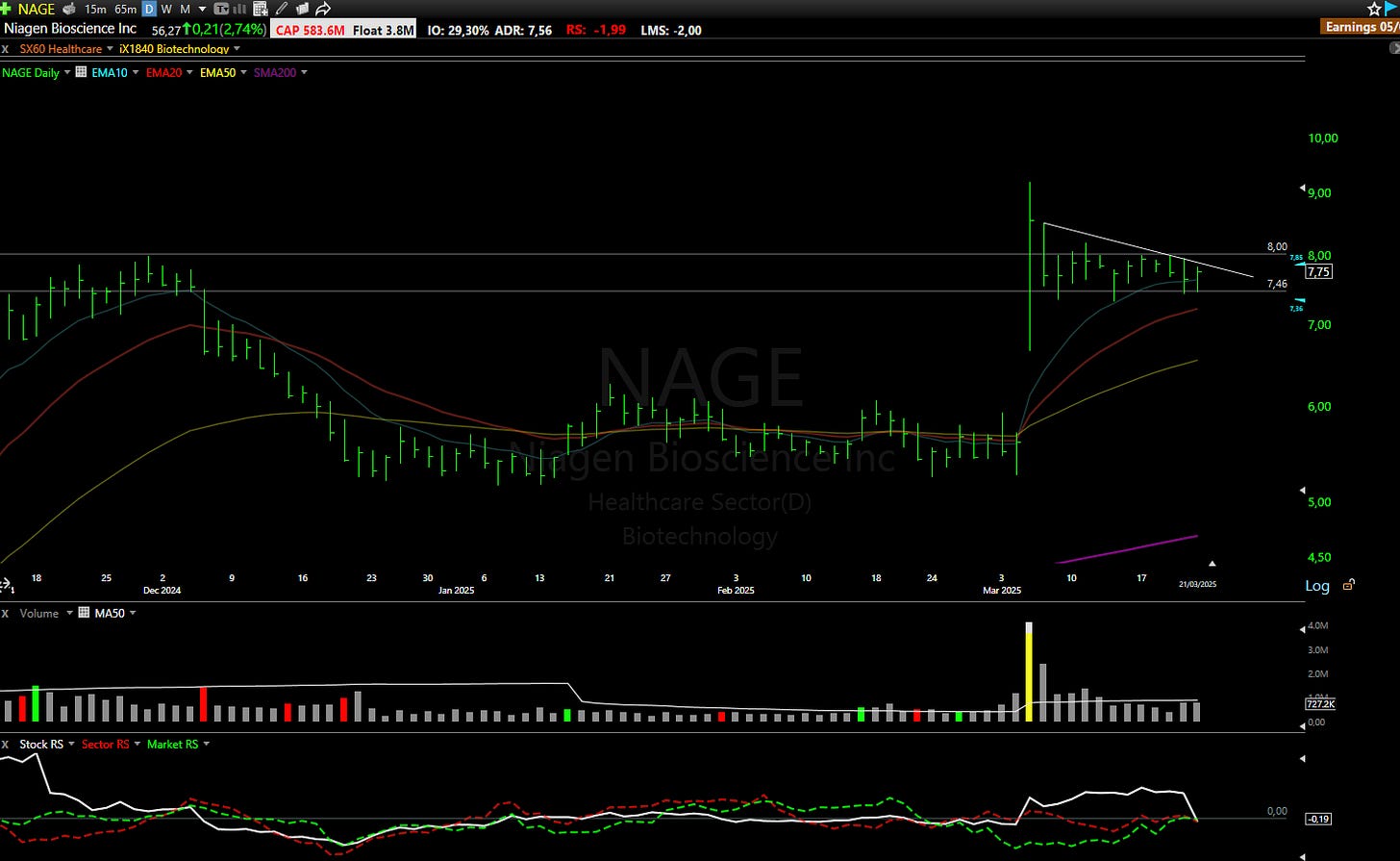Click the Mar 2025 time axis label
Viewport: 1400px width, 861px height.
[x=1002, y=590]
